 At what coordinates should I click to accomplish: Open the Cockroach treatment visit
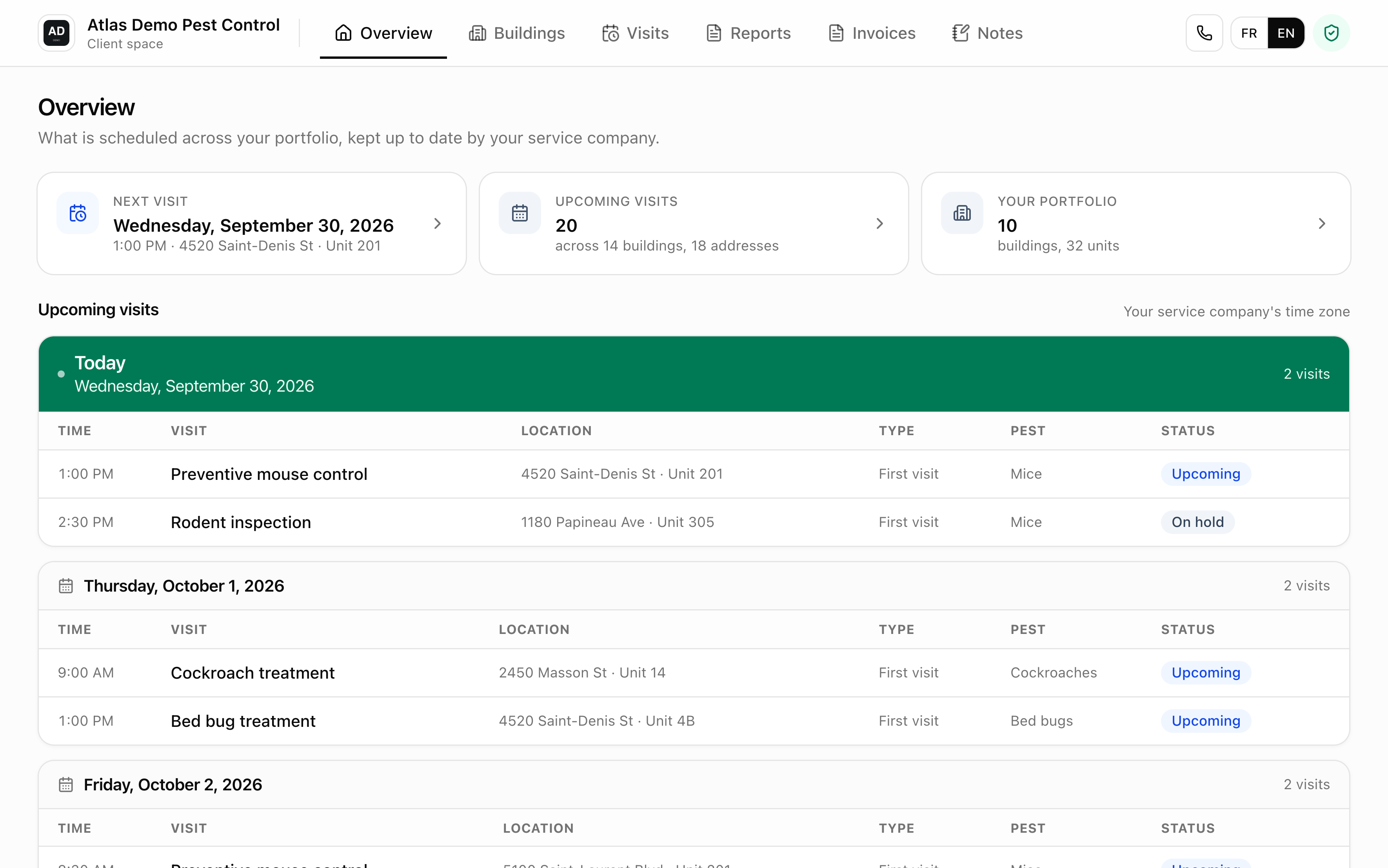(694, 672)
